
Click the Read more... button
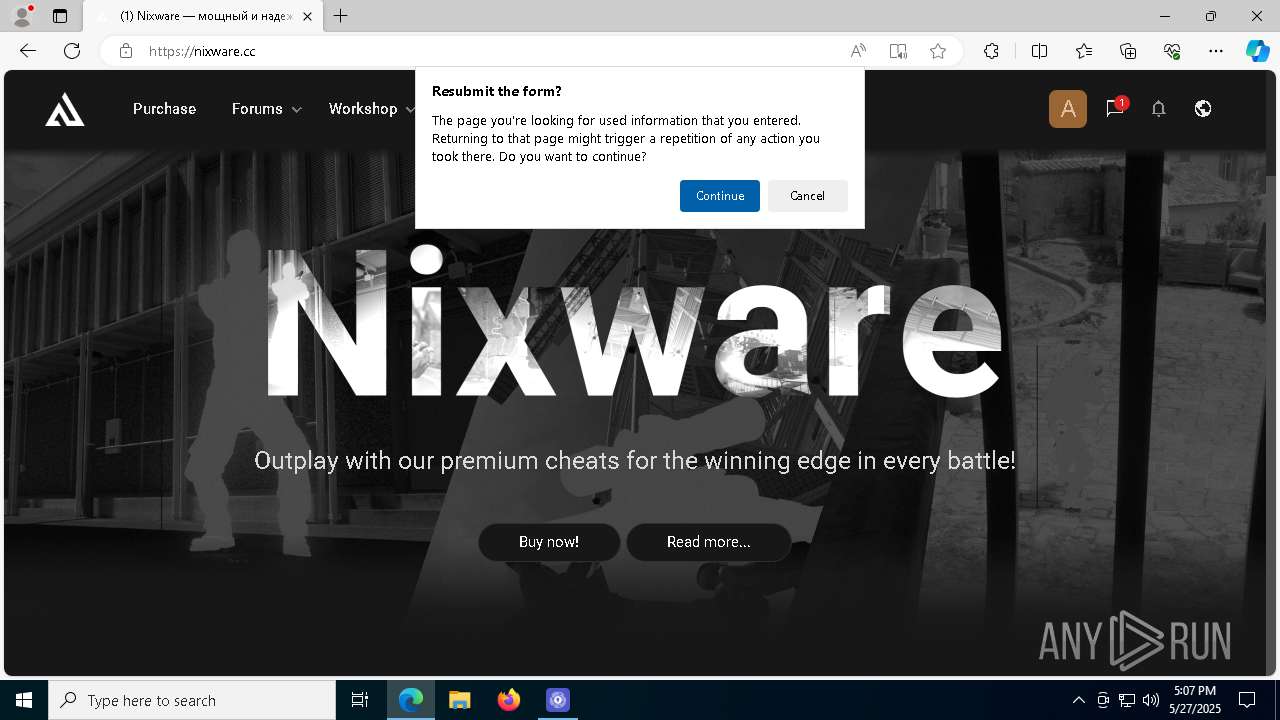tap(709, 542)
